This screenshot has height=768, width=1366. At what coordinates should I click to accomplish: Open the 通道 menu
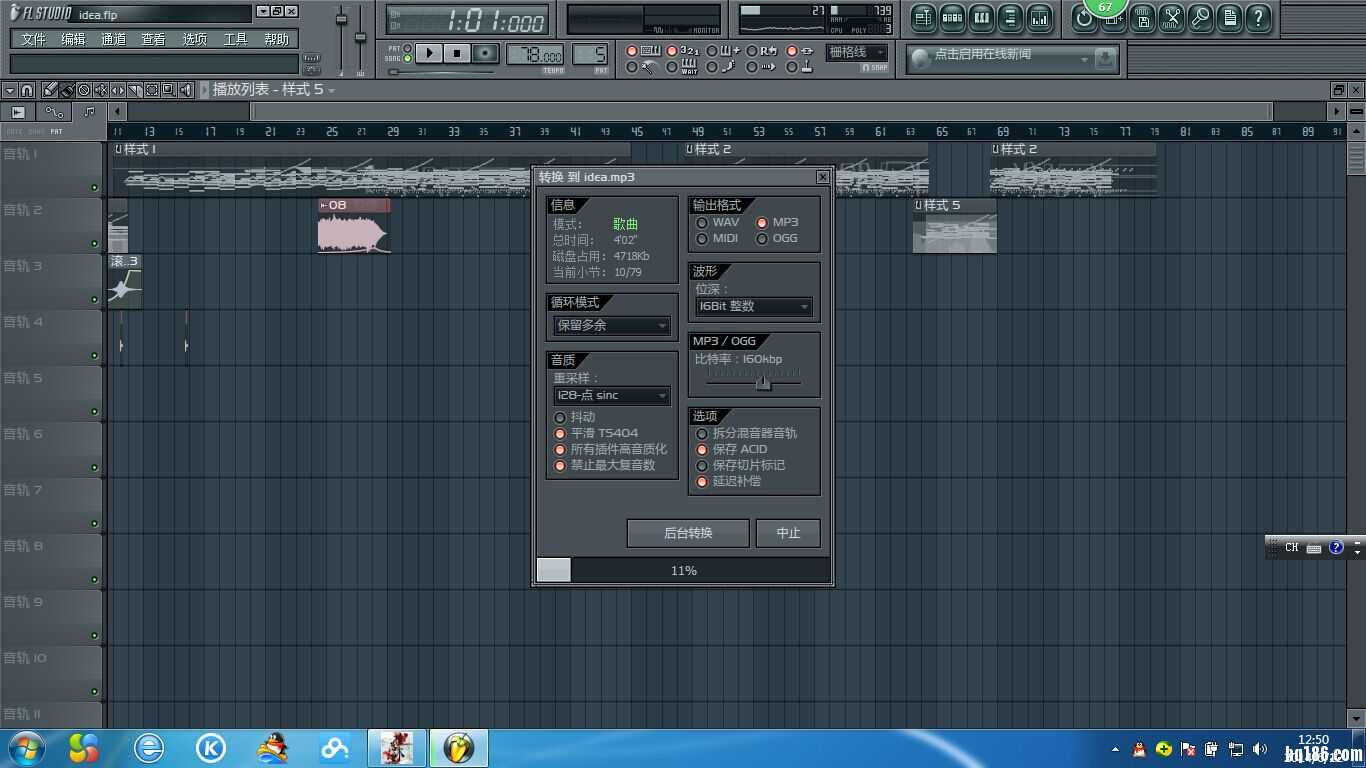point(113,39)
